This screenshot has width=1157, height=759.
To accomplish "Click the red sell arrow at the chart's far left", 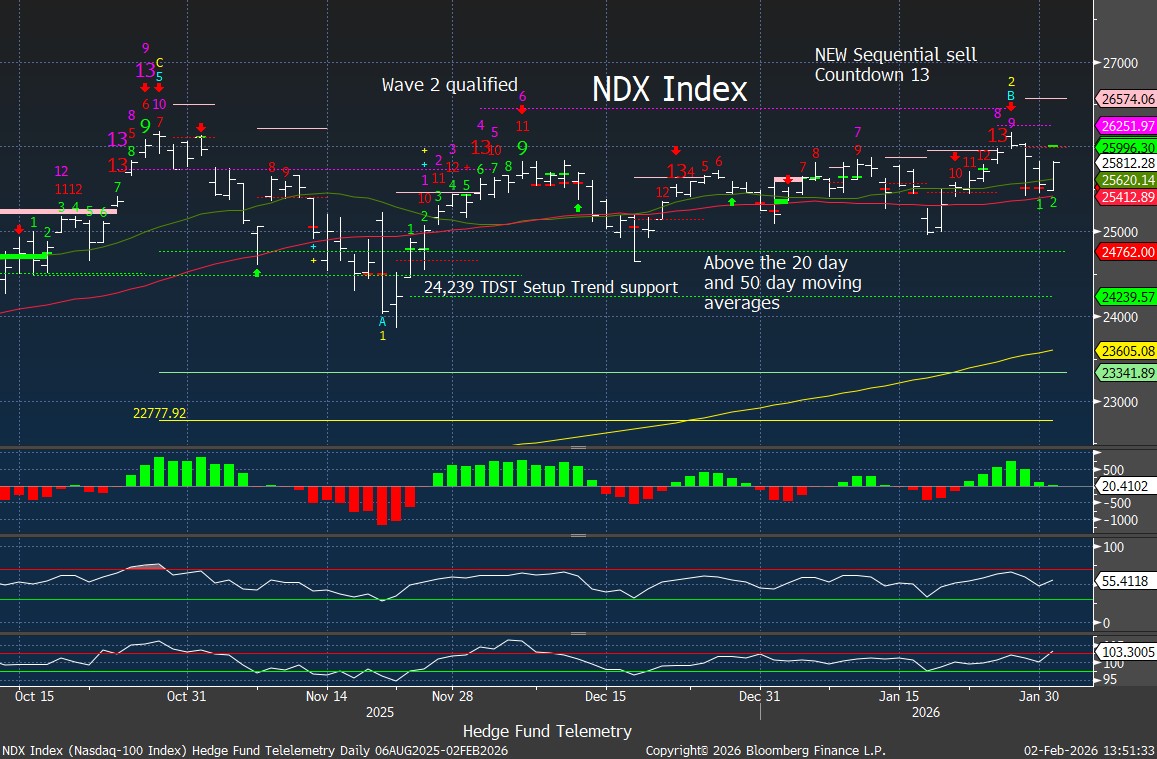I will (19, 230).
